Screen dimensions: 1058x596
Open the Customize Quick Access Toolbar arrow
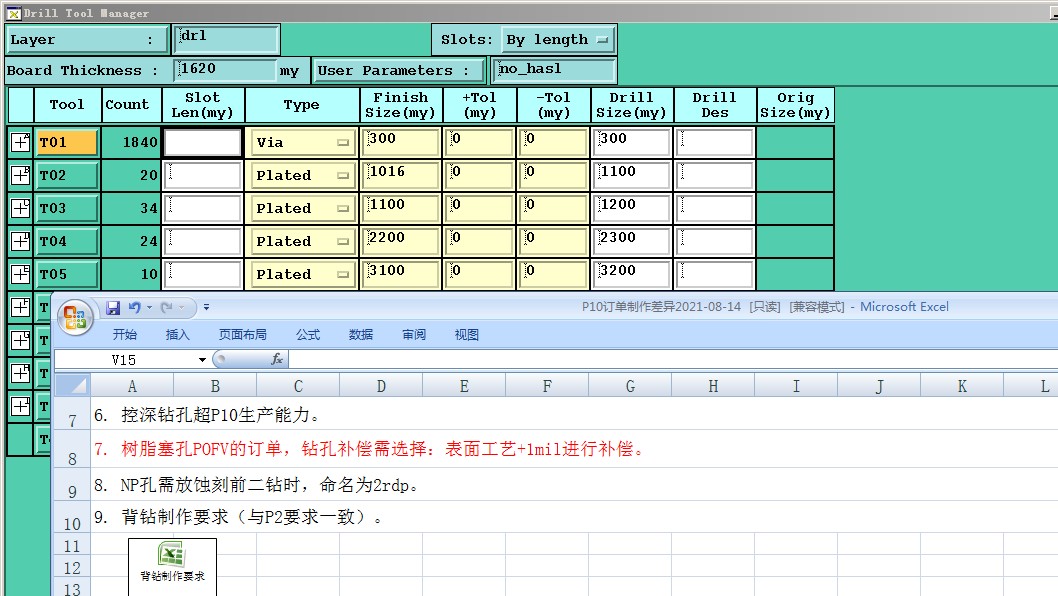click(x=206, y=308)
